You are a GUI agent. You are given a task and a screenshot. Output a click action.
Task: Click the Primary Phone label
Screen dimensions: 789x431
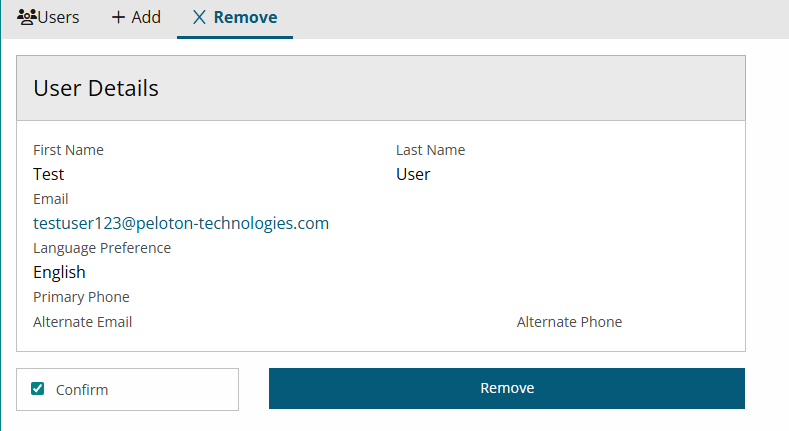click(x=81, y=297)
